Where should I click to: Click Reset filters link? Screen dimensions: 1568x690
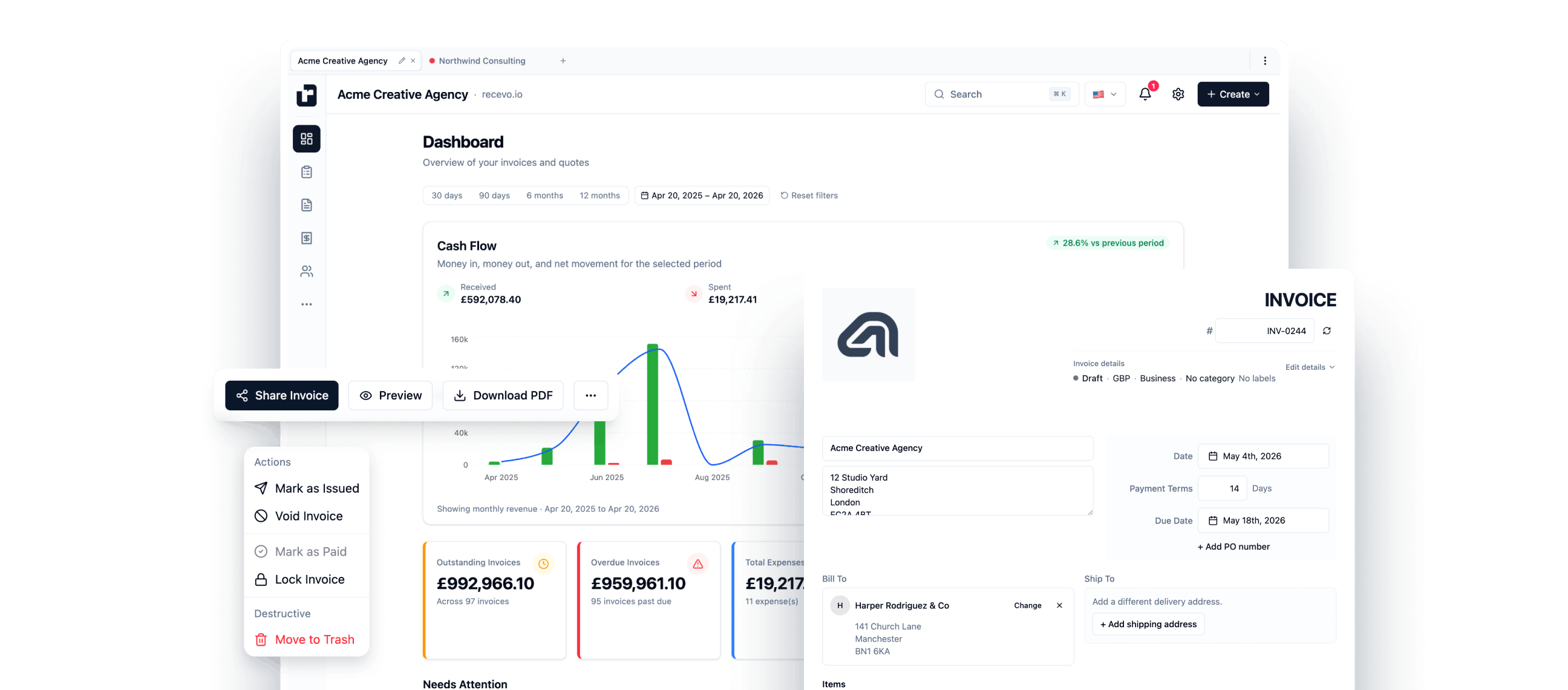click(808, 195)
